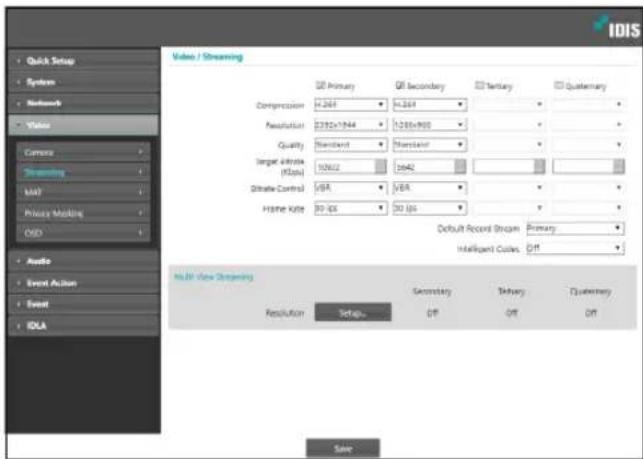
Task: Open Primary Compression dropdown
Action: tap(351, 105)
